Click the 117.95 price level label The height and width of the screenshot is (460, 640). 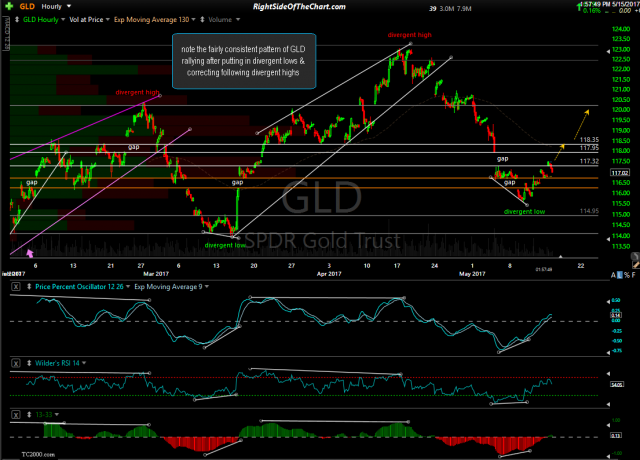[589, 148]
